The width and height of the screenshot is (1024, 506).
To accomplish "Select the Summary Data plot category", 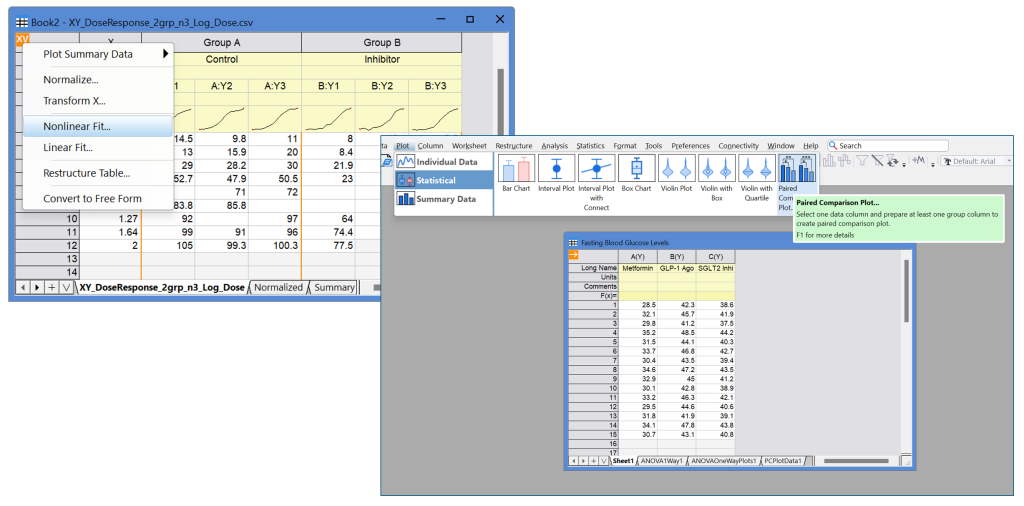I will point(444,199).
